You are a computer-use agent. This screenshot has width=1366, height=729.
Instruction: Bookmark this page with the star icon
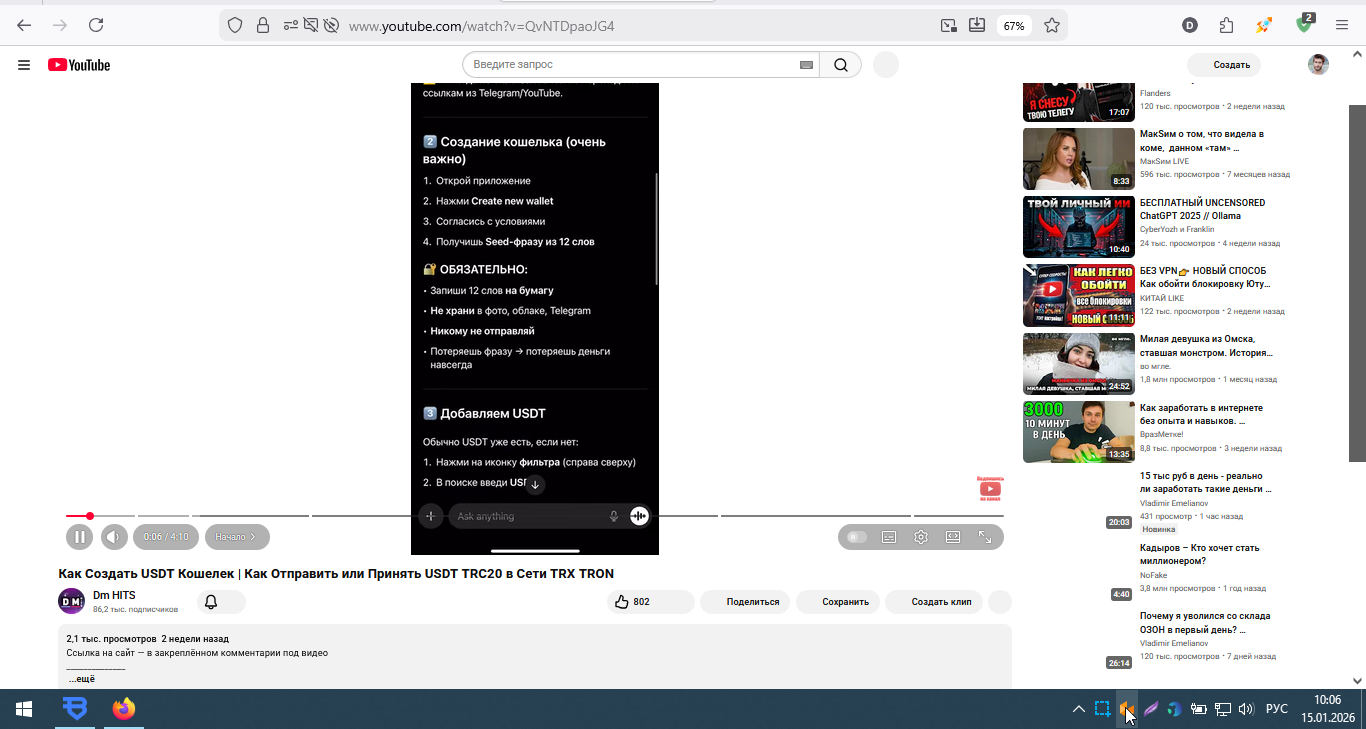[x=1052, y=25]
